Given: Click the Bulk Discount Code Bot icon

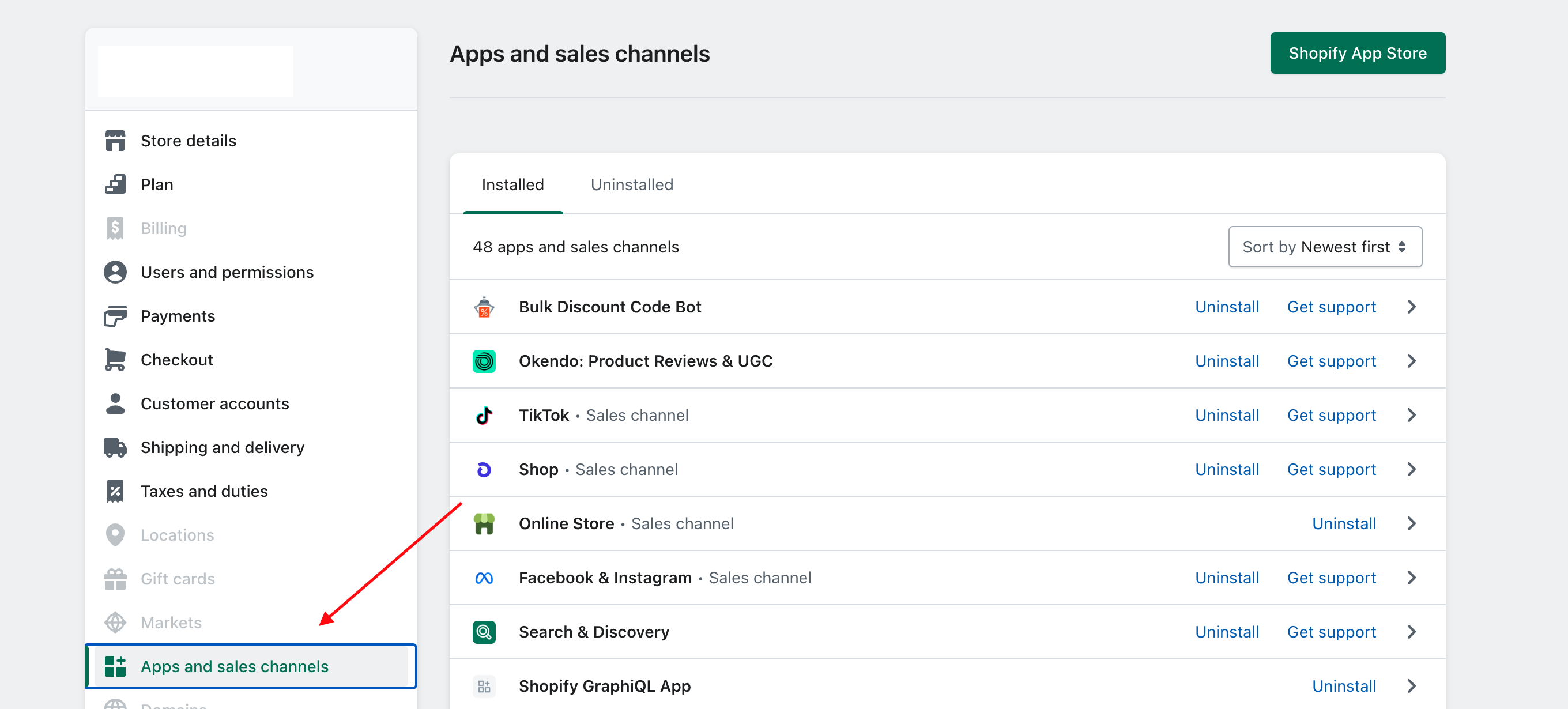Looking at the screenshot, I should coord(484,307).
